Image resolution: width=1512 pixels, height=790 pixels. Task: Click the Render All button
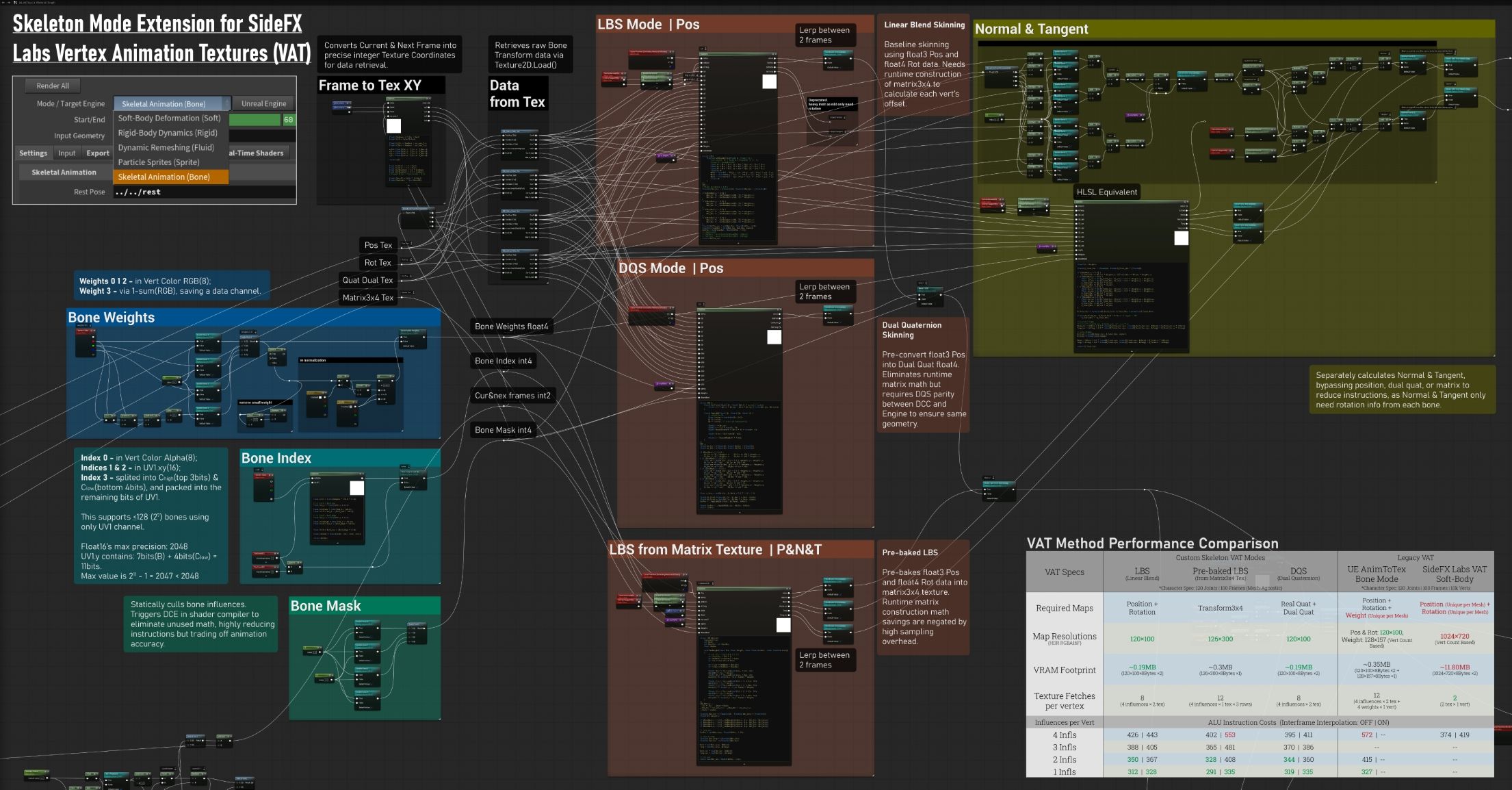[x=53, y=86]
